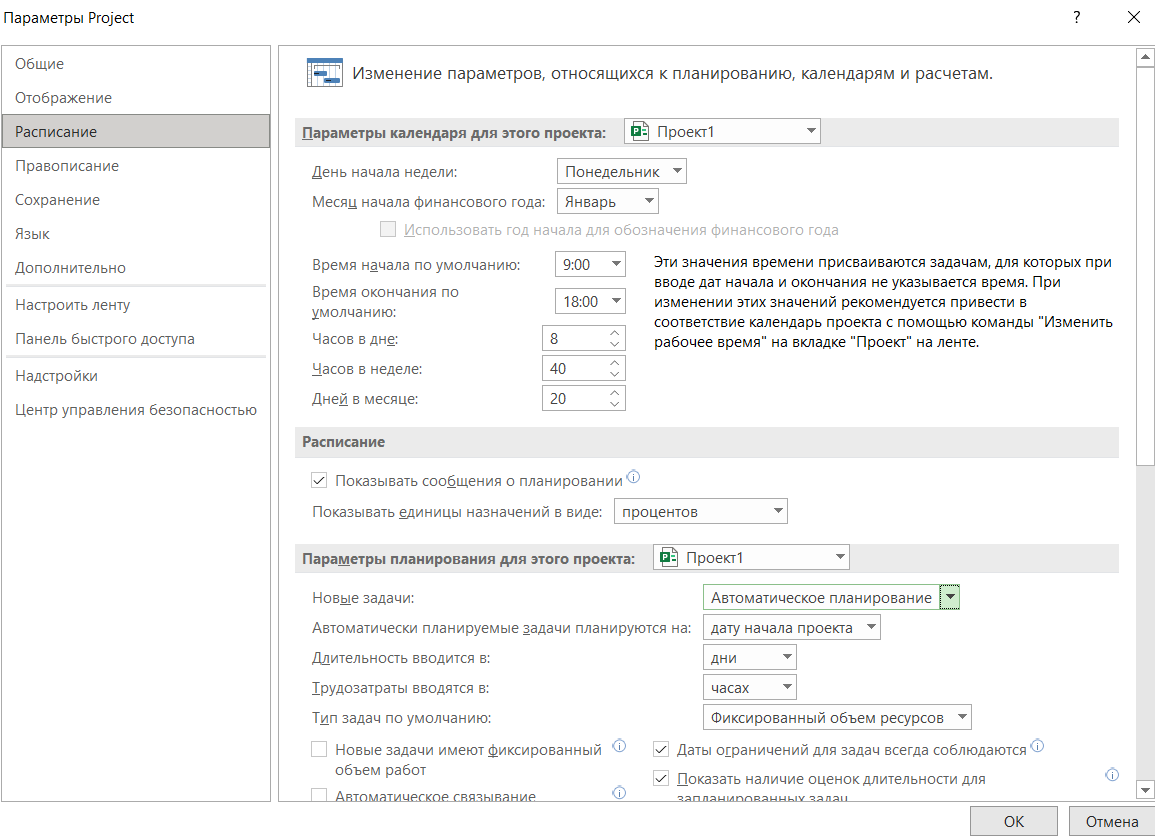This screenshot has height=840, width=1155.
Task: Click the help question mark icon
Action: pyautogui.click(x=1077, y=18)
